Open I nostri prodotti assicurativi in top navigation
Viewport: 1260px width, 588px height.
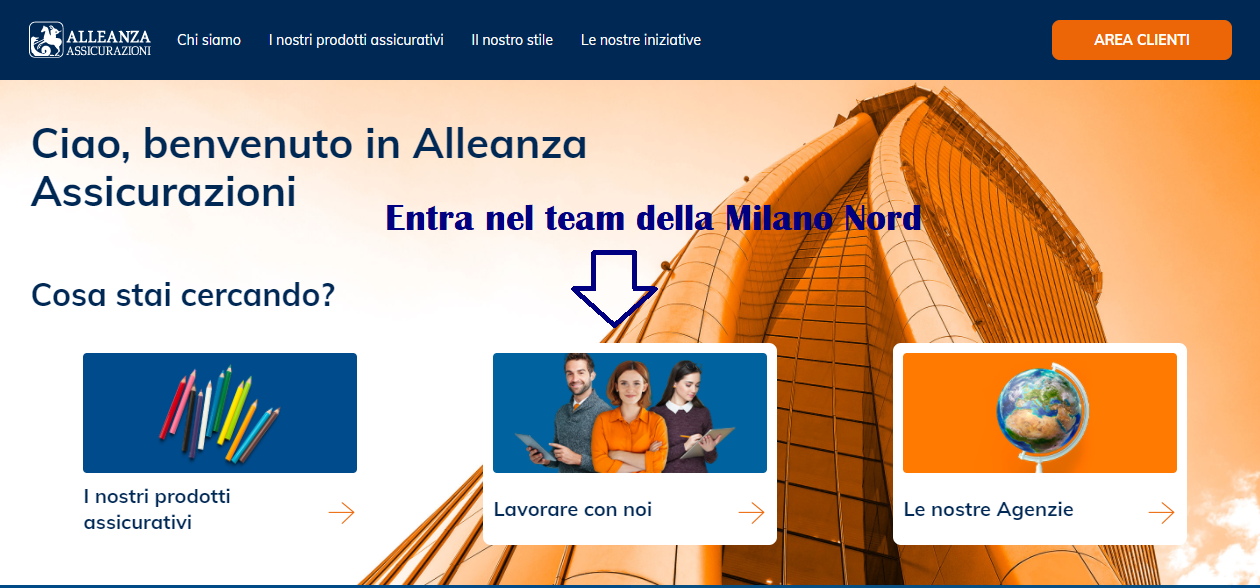[x=356, y=40]
